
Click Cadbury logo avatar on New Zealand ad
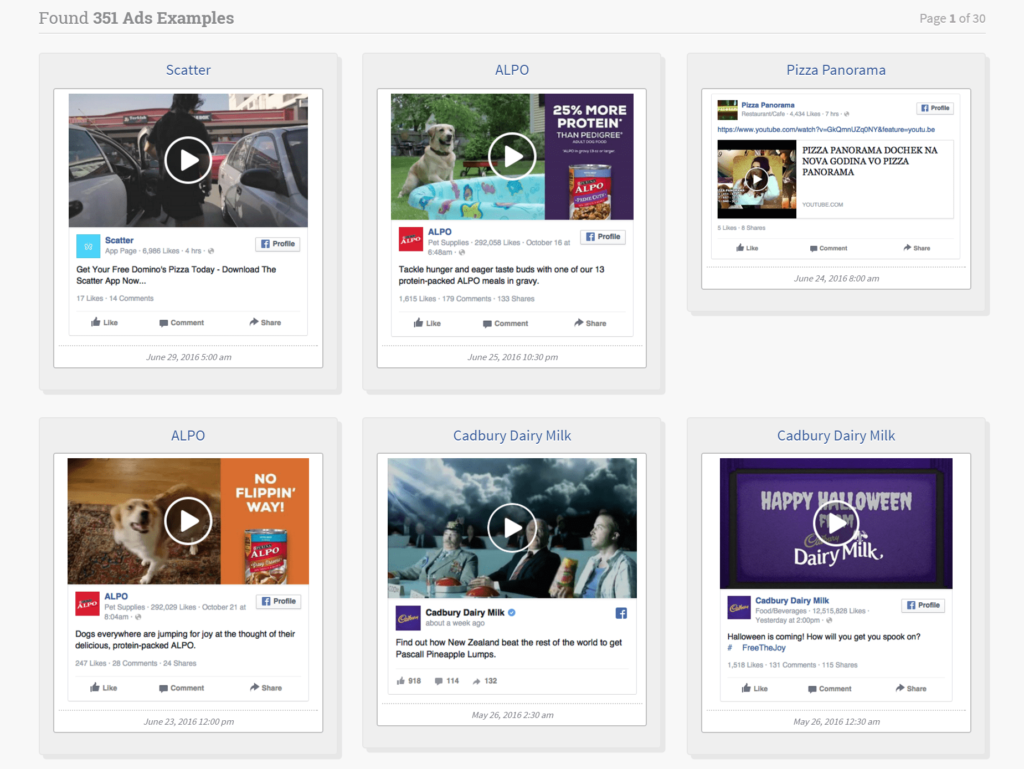coord(408,618)
